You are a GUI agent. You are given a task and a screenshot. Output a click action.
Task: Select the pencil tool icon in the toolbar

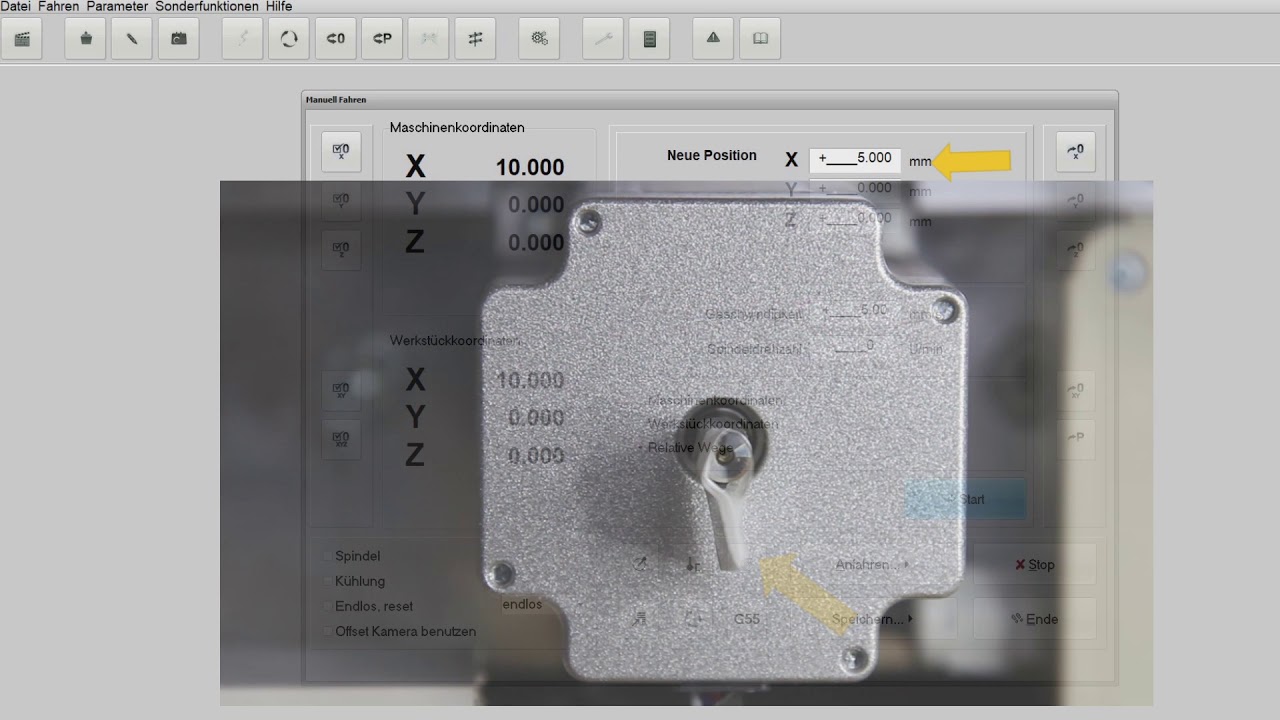coord(132,39)
